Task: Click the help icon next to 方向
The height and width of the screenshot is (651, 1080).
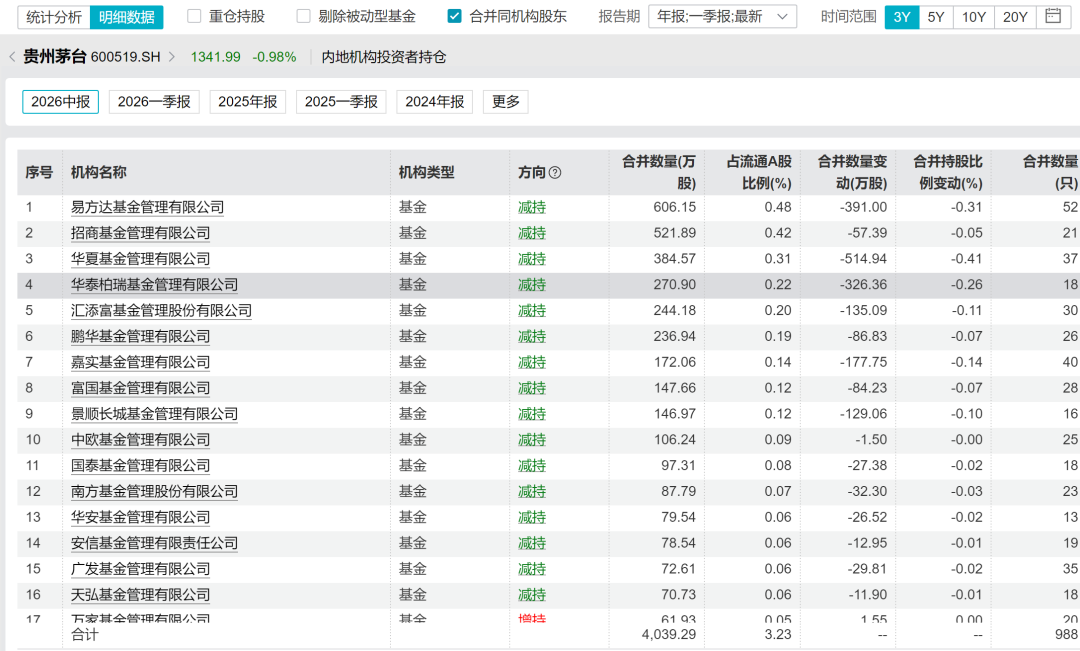Action: pyautogui.click(x=554, y=173)
